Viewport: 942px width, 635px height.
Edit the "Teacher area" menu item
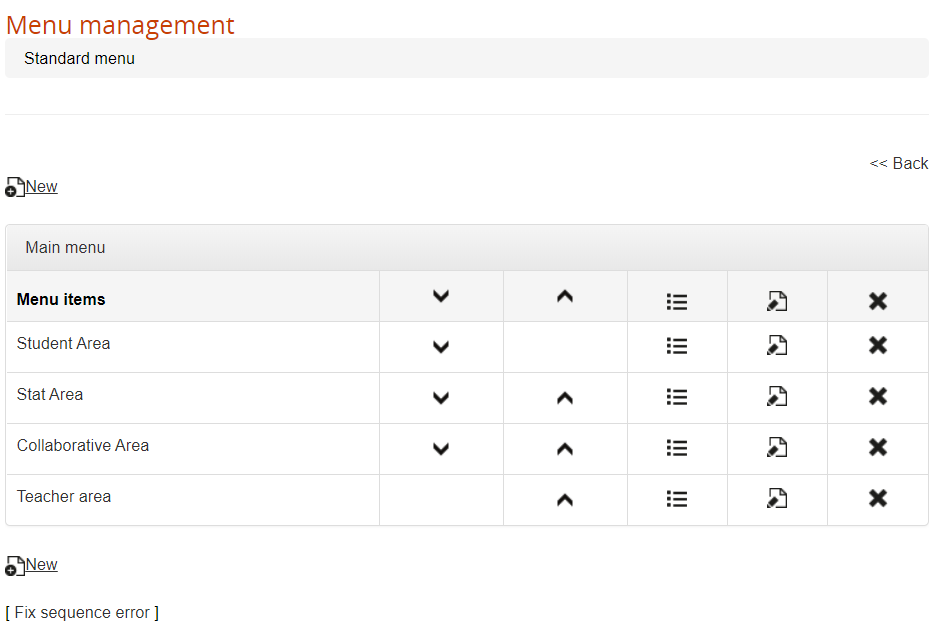(777, 499)
